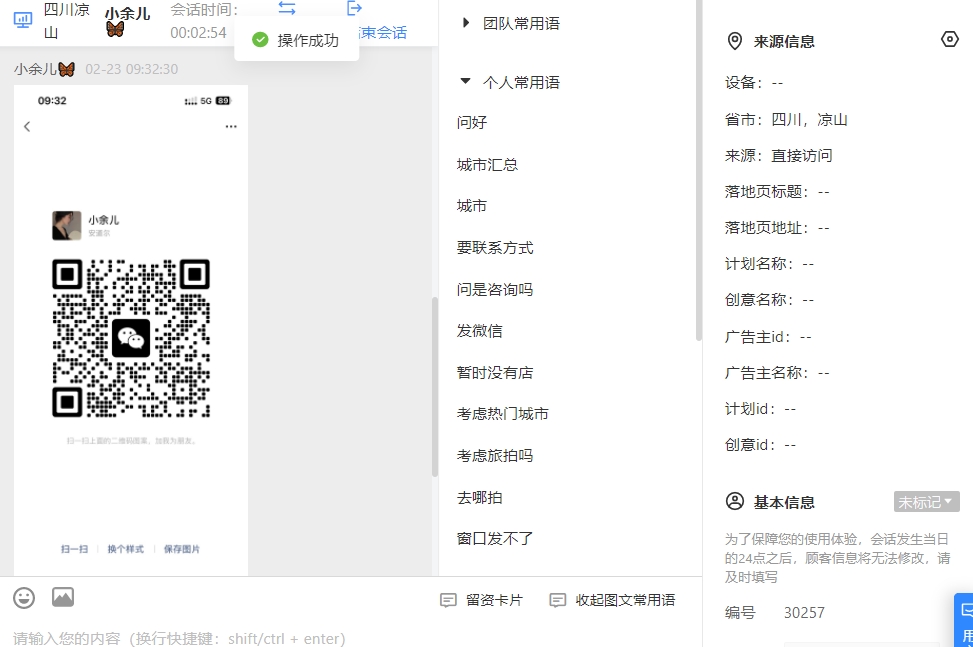The image size is (973, 647).
Task: Select the 要联系方式 quick phrase
Action: point(495,248)
